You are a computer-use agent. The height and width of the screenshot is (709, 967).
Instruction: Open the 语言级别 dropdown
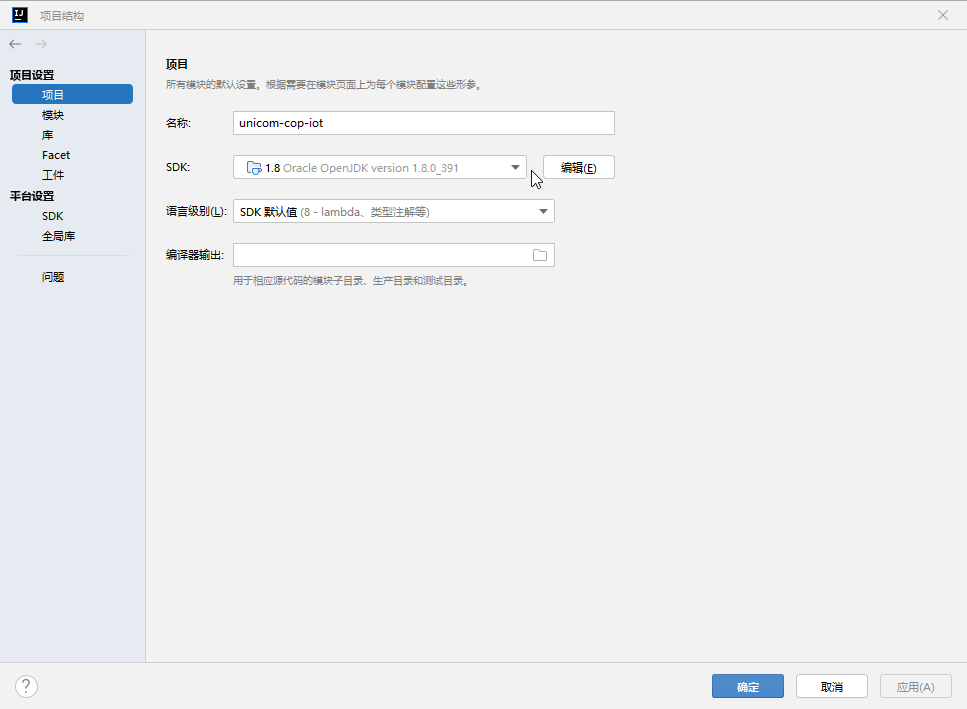(x=541, y=211)
